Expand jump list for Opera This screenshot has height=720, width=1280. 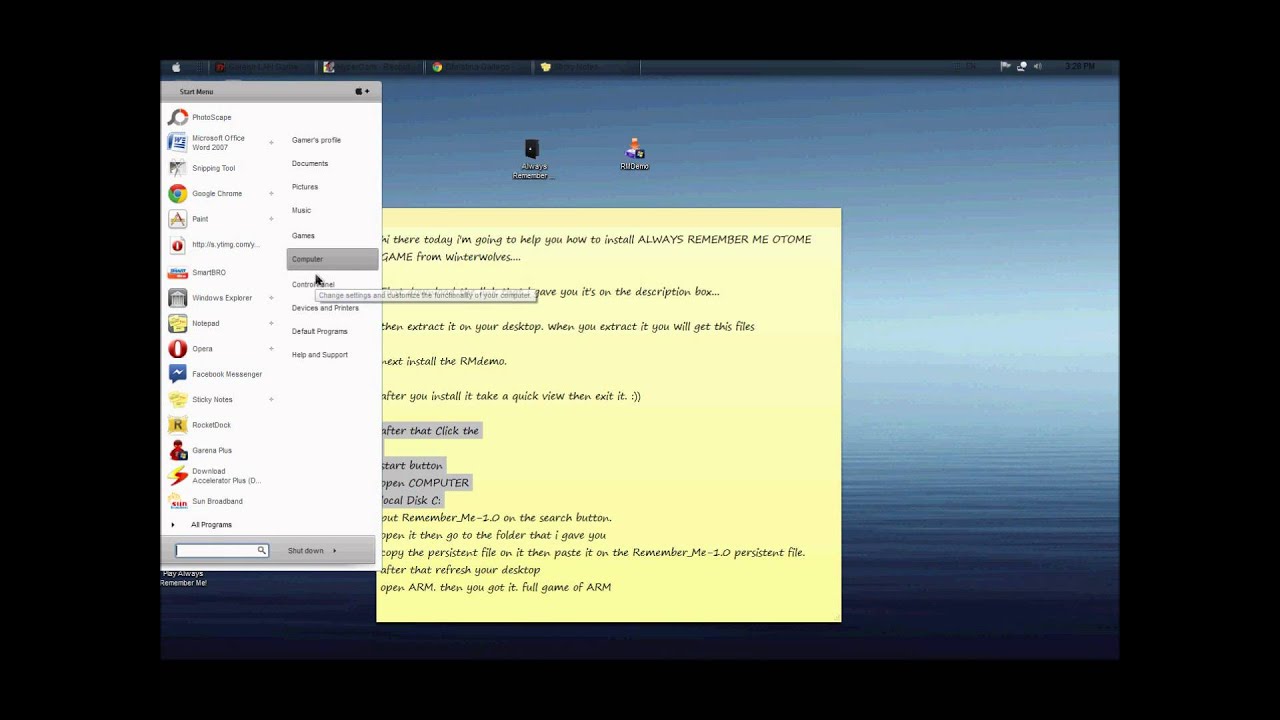click(271, 349)
